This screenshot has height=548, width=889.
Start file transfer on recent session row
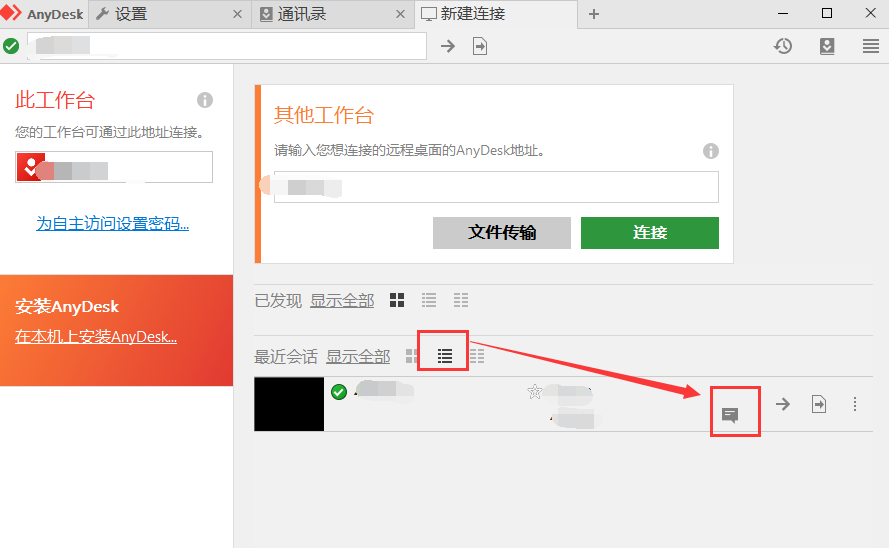(819, 404)
